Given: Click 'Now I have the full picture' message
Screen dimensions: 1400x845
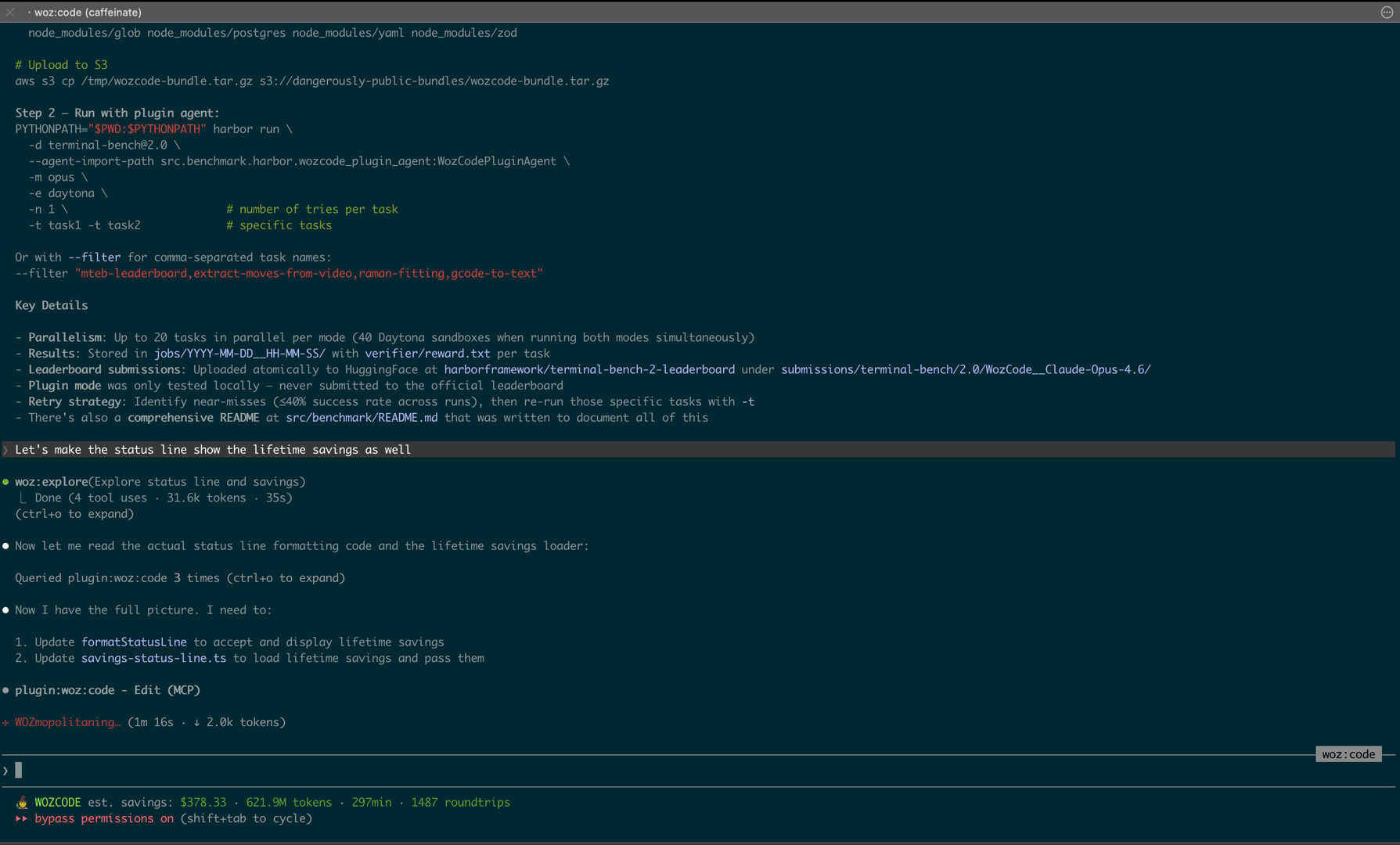Looking at the screenshot, I should pos(143,610).
